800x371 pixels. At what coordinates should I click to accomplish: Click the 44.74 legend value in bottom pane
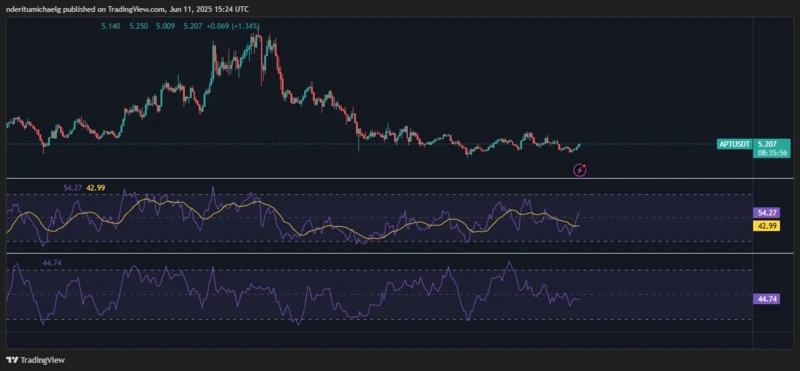pyautogui.click(x=51, y=263)
